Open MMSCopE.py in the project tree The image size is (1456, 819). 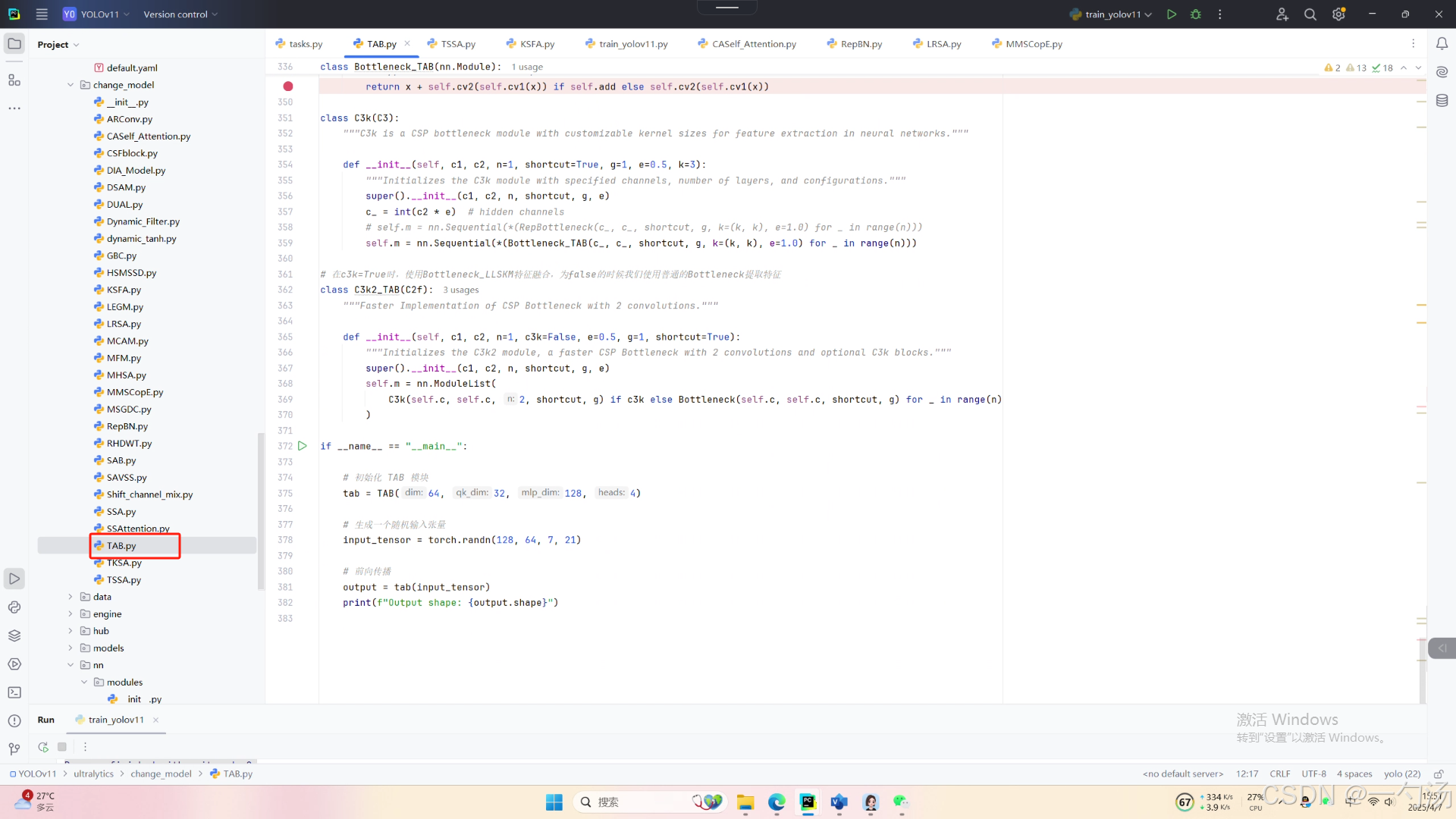[135, 392]
